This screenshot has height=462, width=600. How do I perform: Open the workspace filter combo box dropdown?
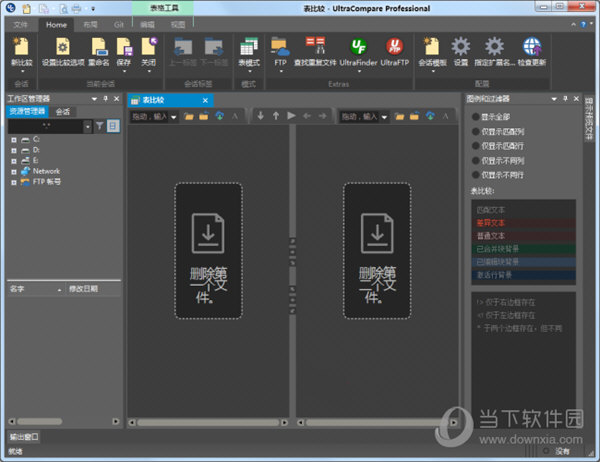tap(88, 126)
